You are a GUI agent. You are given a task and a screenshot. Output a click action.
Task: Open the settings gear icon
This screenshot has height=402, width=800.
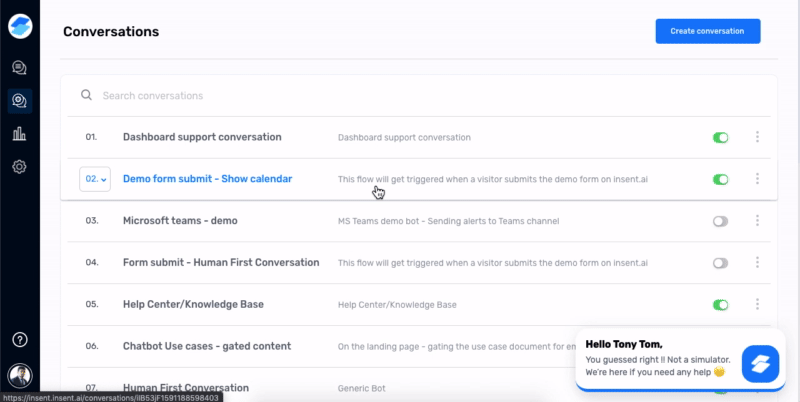coord(19,167)
